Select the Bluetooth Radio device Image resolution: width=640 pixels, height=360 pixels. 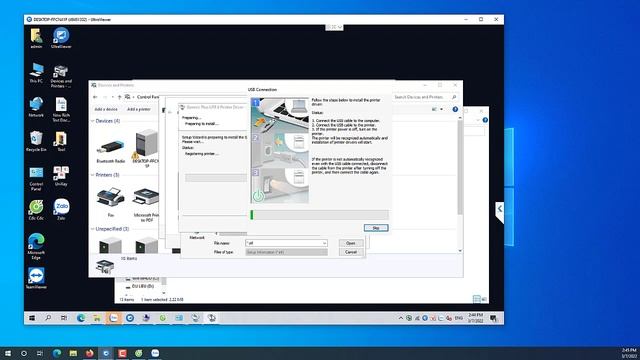(x=111, y=151)
